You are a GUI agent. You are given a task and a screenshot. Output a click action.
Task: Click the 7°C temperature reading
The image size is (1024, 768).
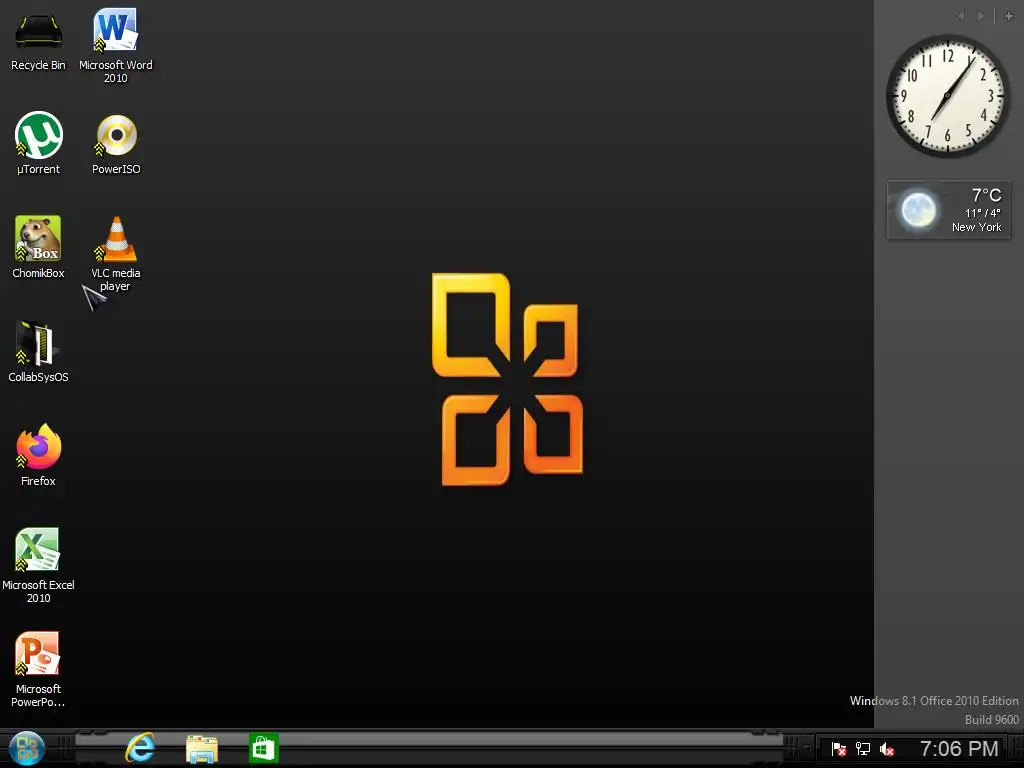coord(986,195)
